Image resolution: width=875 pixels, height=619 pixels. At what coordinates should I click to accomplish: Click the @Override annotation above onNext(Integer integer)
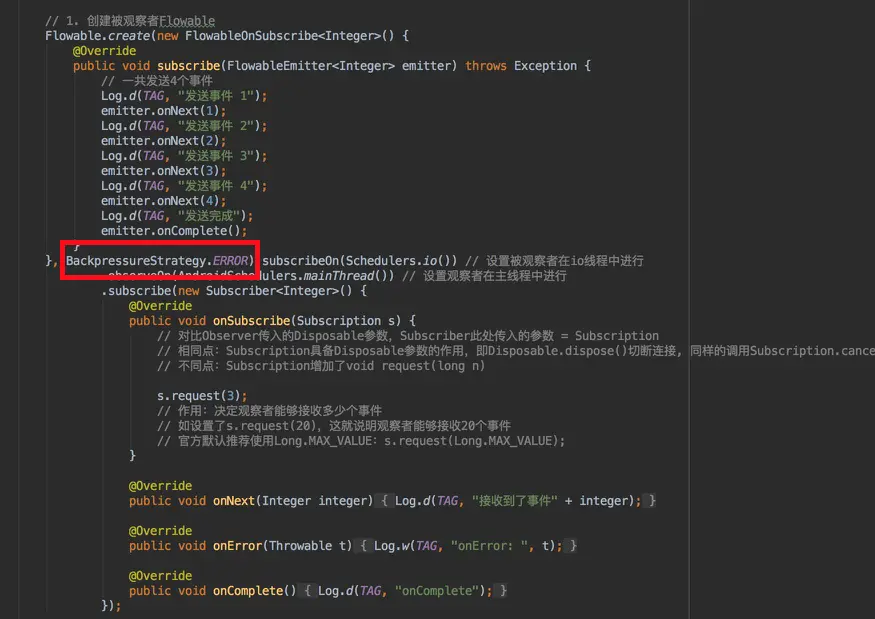pos(160,486)
